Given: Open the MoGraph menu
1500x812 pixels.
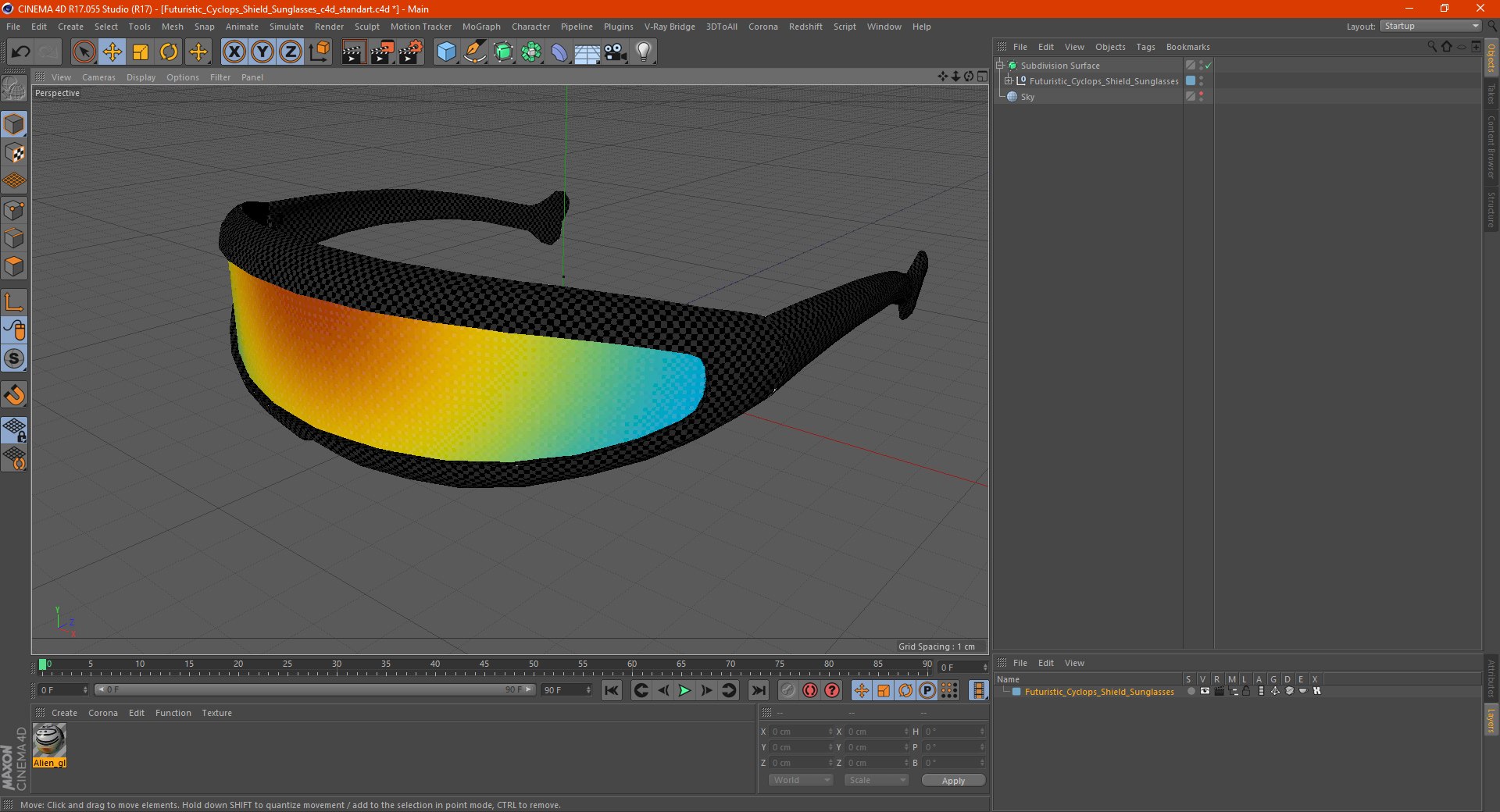Looking at the screenshot, I should click(481, 27).
